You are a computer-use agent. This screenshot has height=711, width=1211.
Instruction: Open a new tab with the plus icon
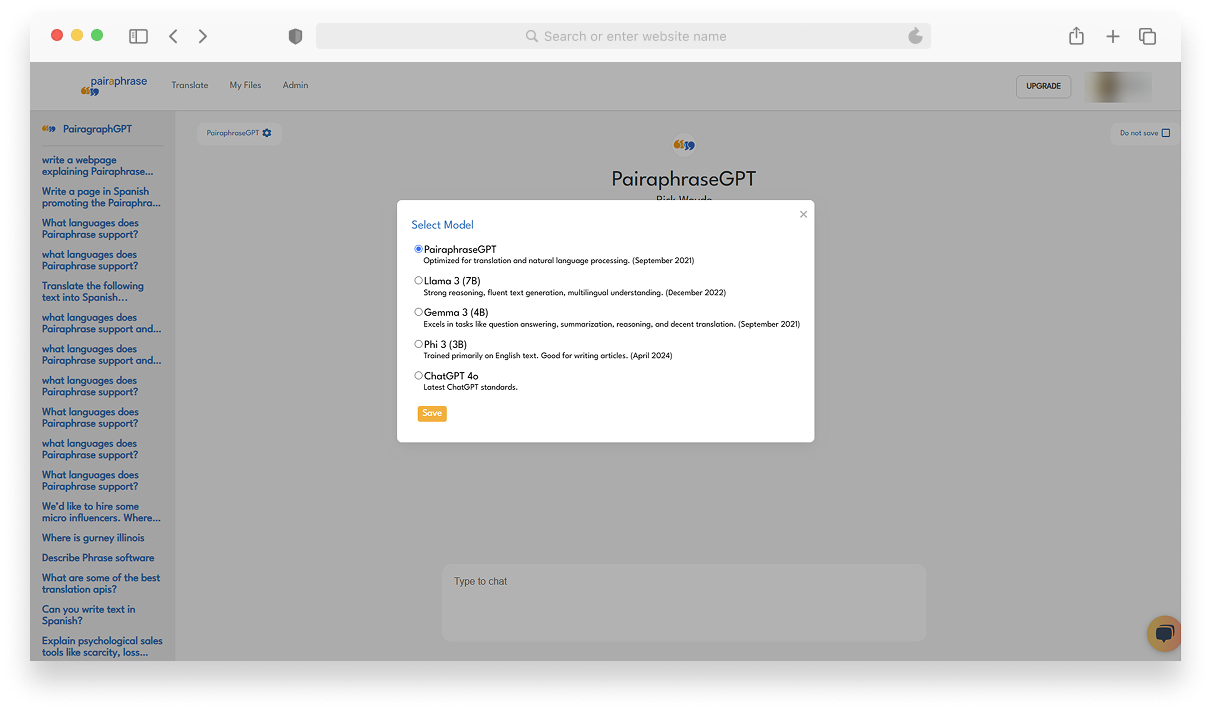click(1113, 36)
